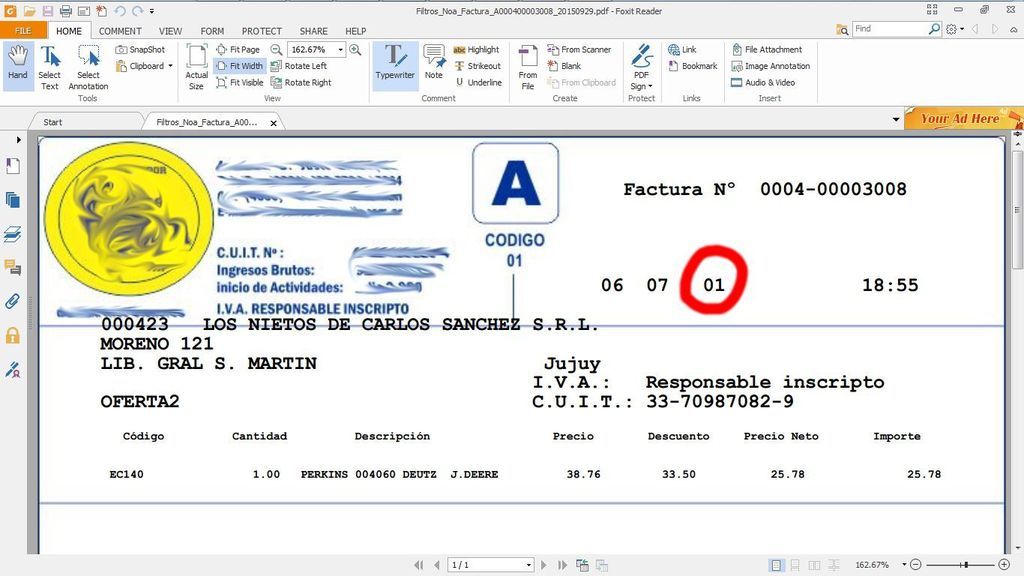Open the PDF Sign tool
This screenshot has height=576, width=1024.
(x=641, y=66)
